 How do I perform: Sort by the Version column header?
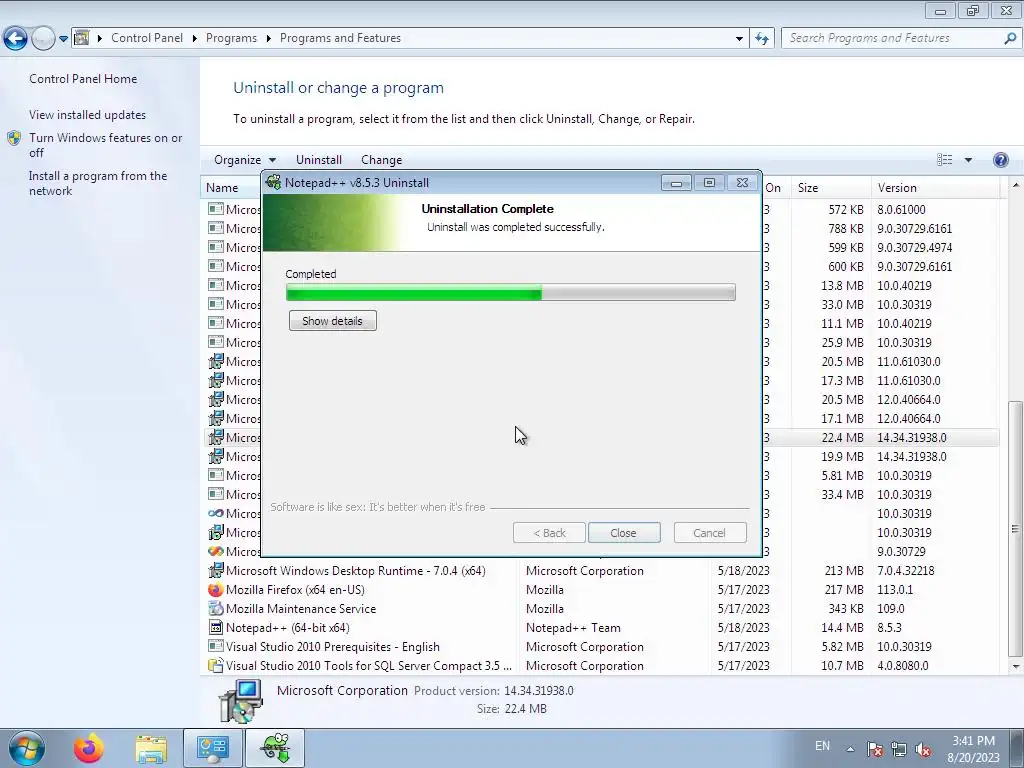pos(934,187)
